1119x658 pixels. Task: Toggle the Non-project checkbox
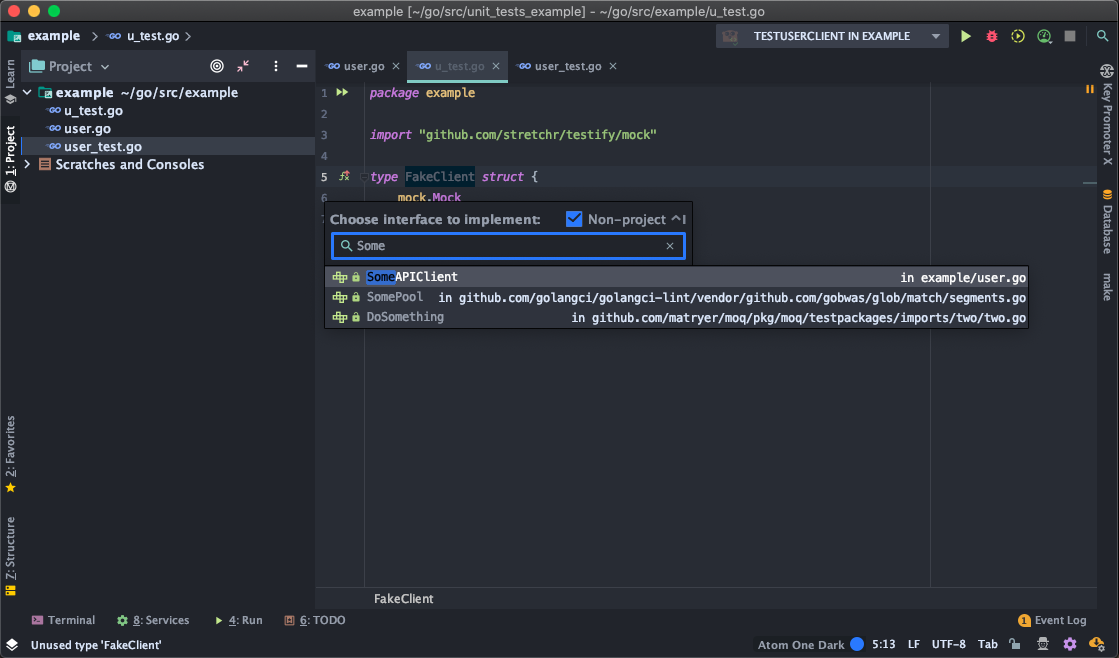pos(574,219)
